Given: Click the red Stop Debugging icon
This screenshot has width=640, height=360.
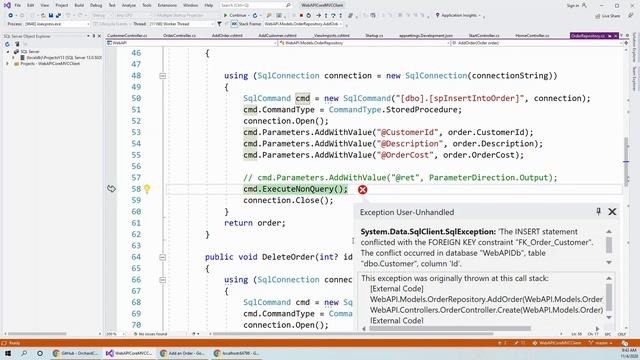Looking at the screenshot, I should tap(301, 16).
